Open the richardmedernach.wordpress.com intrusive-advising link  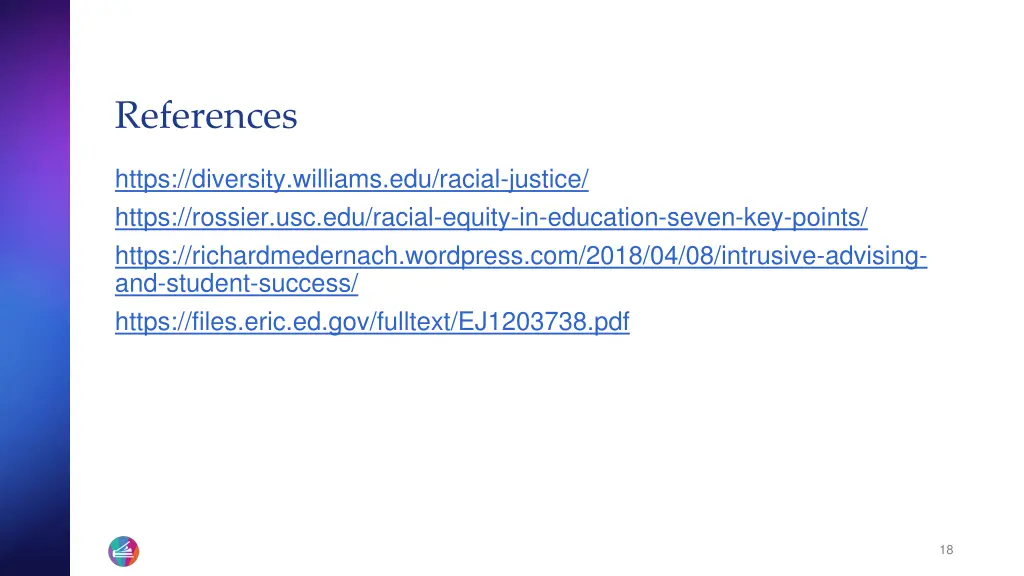[520, 256]
